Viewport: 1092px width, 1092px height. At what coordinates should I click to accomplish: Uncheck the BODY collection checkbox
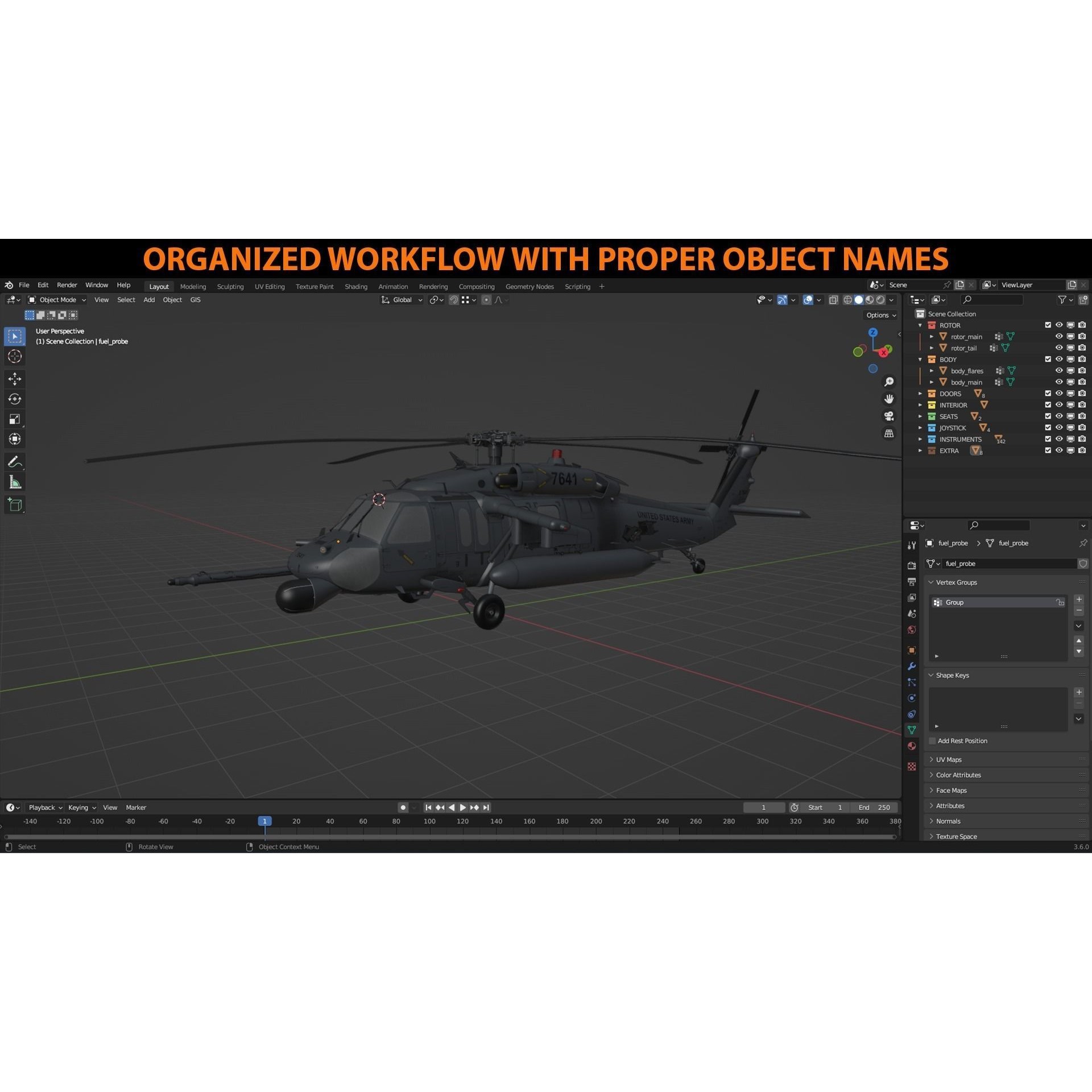[x=1048, y=359]
